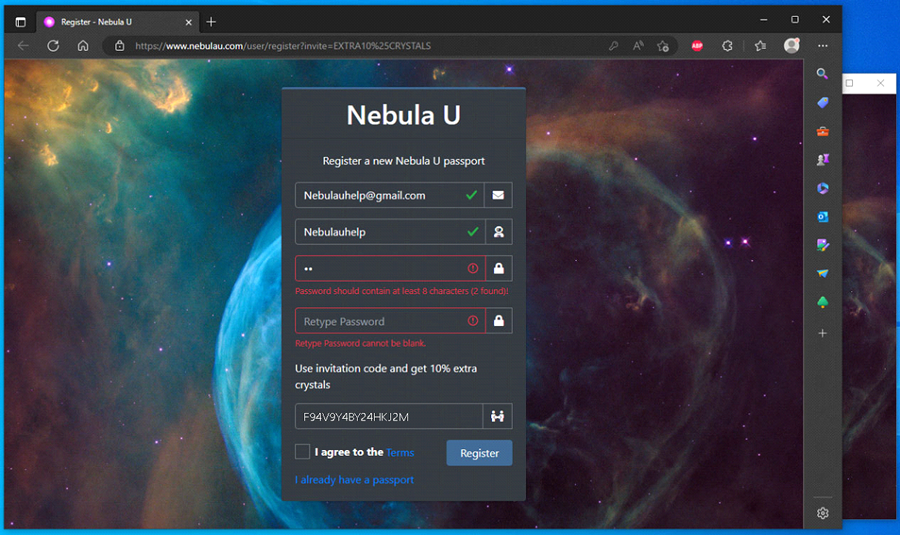Open the Extensions puzzle icon
Screen dimensions: 900x535
pos(727,46)
